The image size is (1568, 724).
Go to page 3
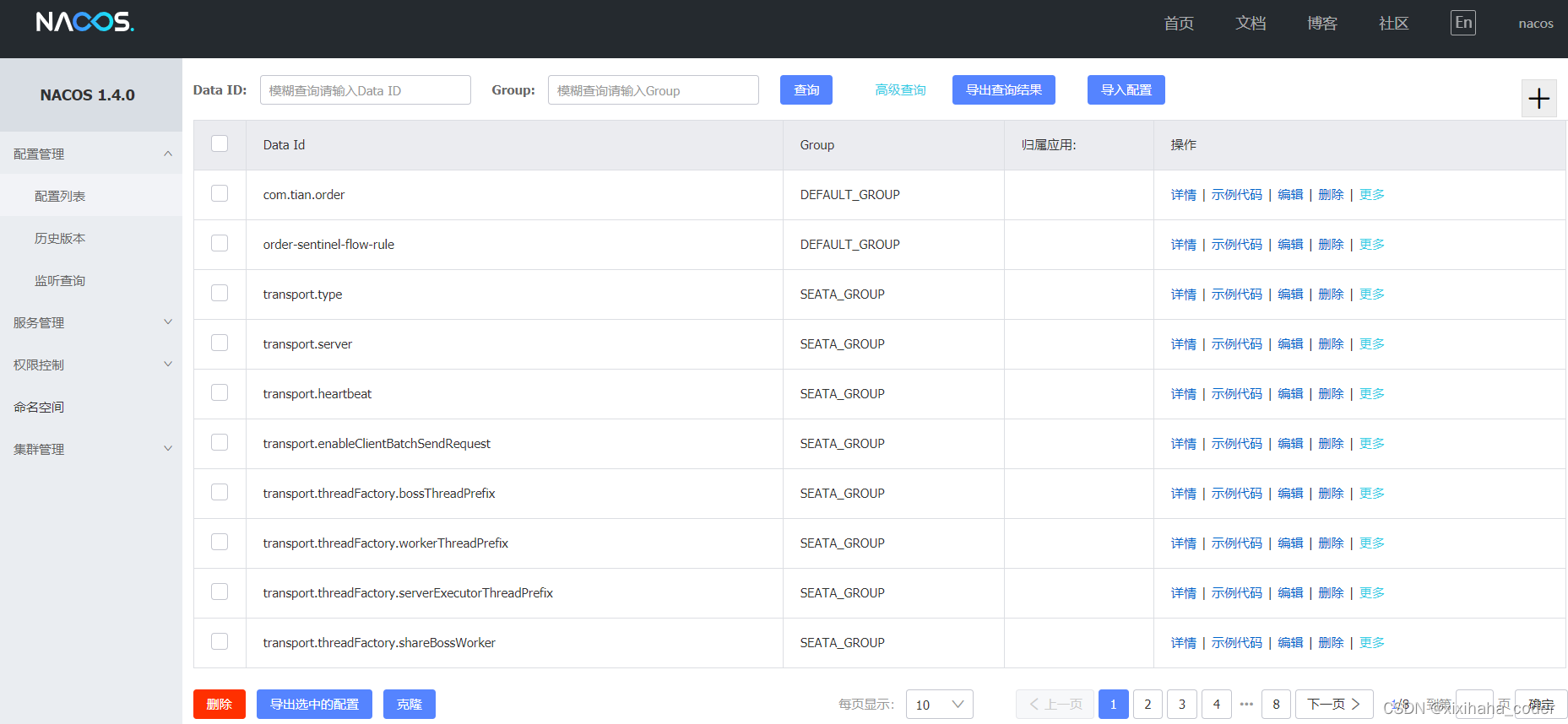click(x=1182, y=704)
